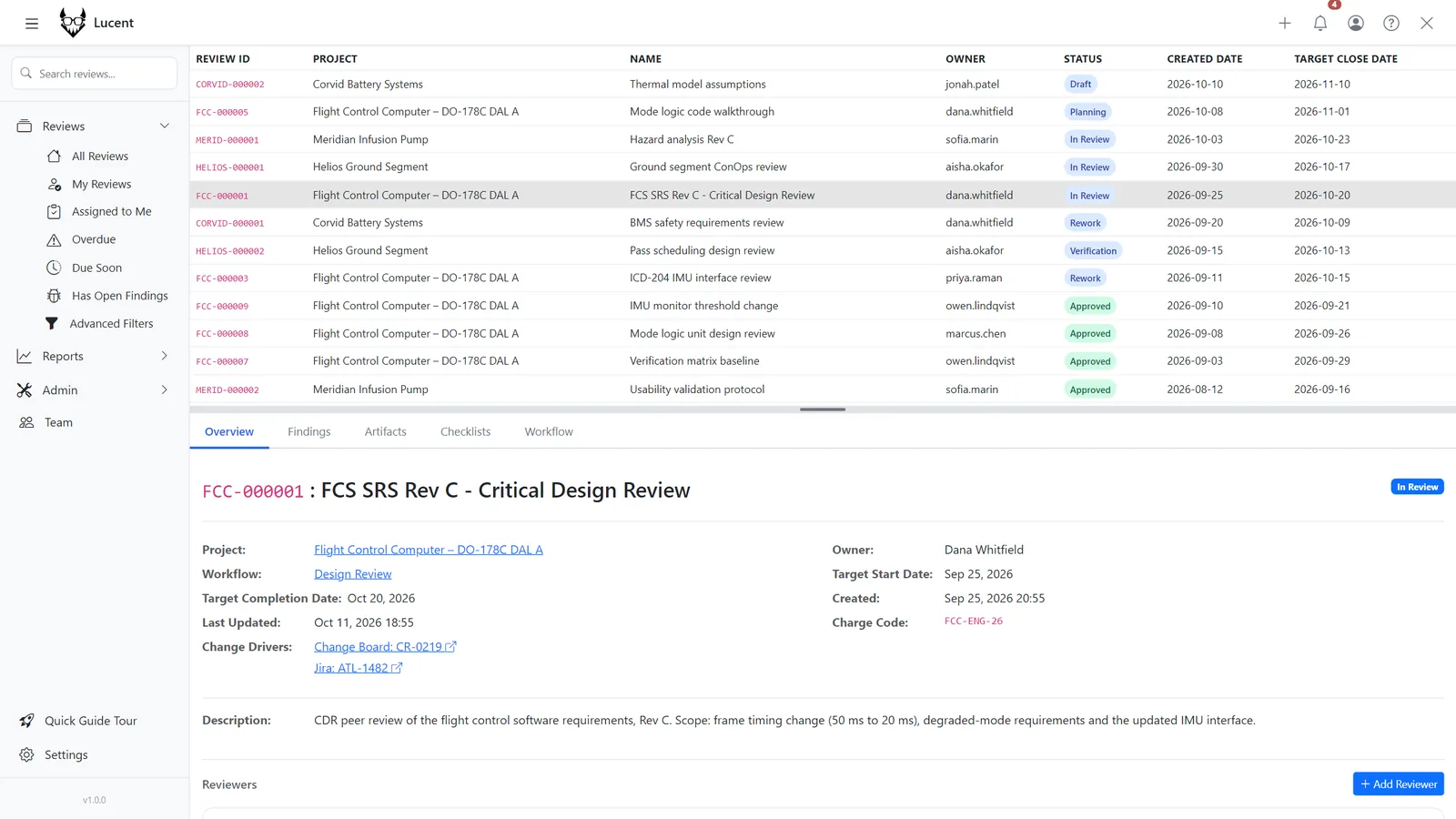Open the help question mark icon
The height and width of the screenshot is (819, 1456).
click(1391, 24)
